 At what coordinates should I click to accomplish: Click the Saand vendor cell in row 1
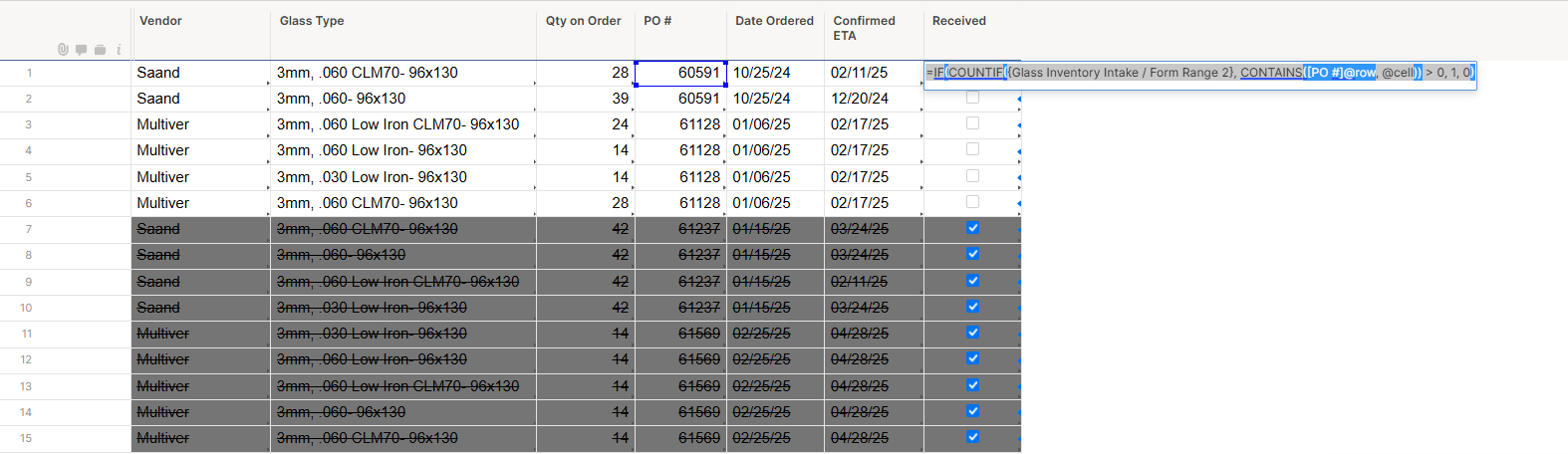coord(201,73)
